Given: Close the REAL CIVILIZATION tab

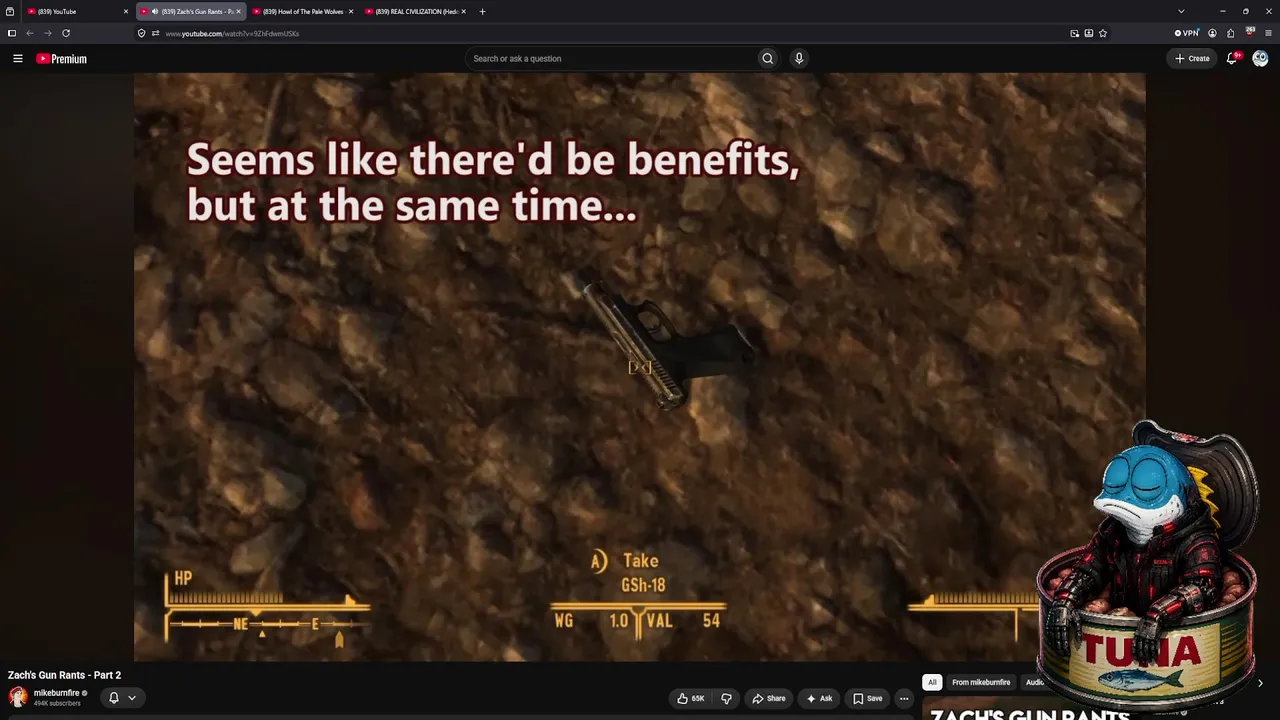Looking at the screenshot, I should click(463, 11).
